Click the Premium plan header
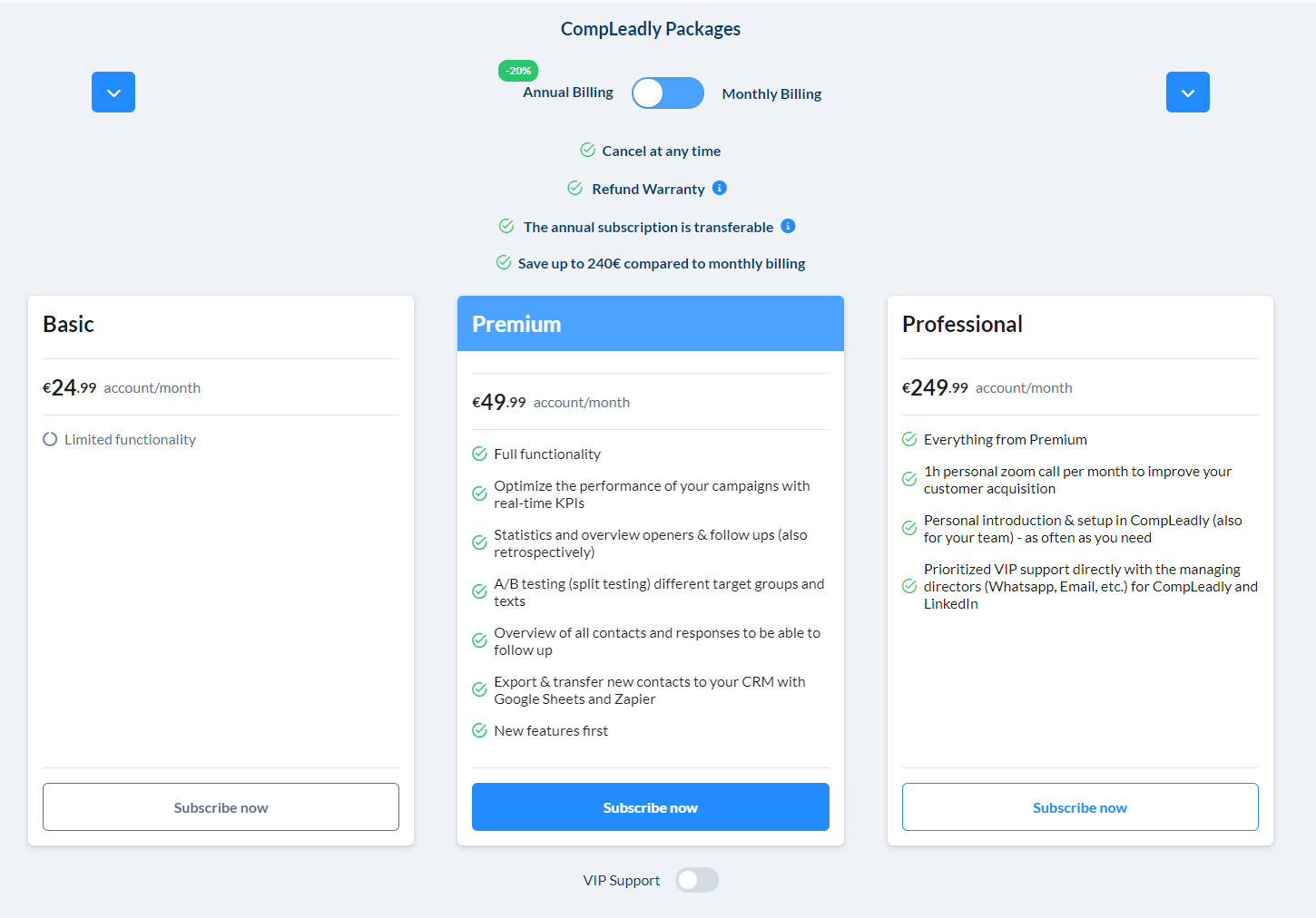The image size is (1316, 918). click(x=650, y=324)
